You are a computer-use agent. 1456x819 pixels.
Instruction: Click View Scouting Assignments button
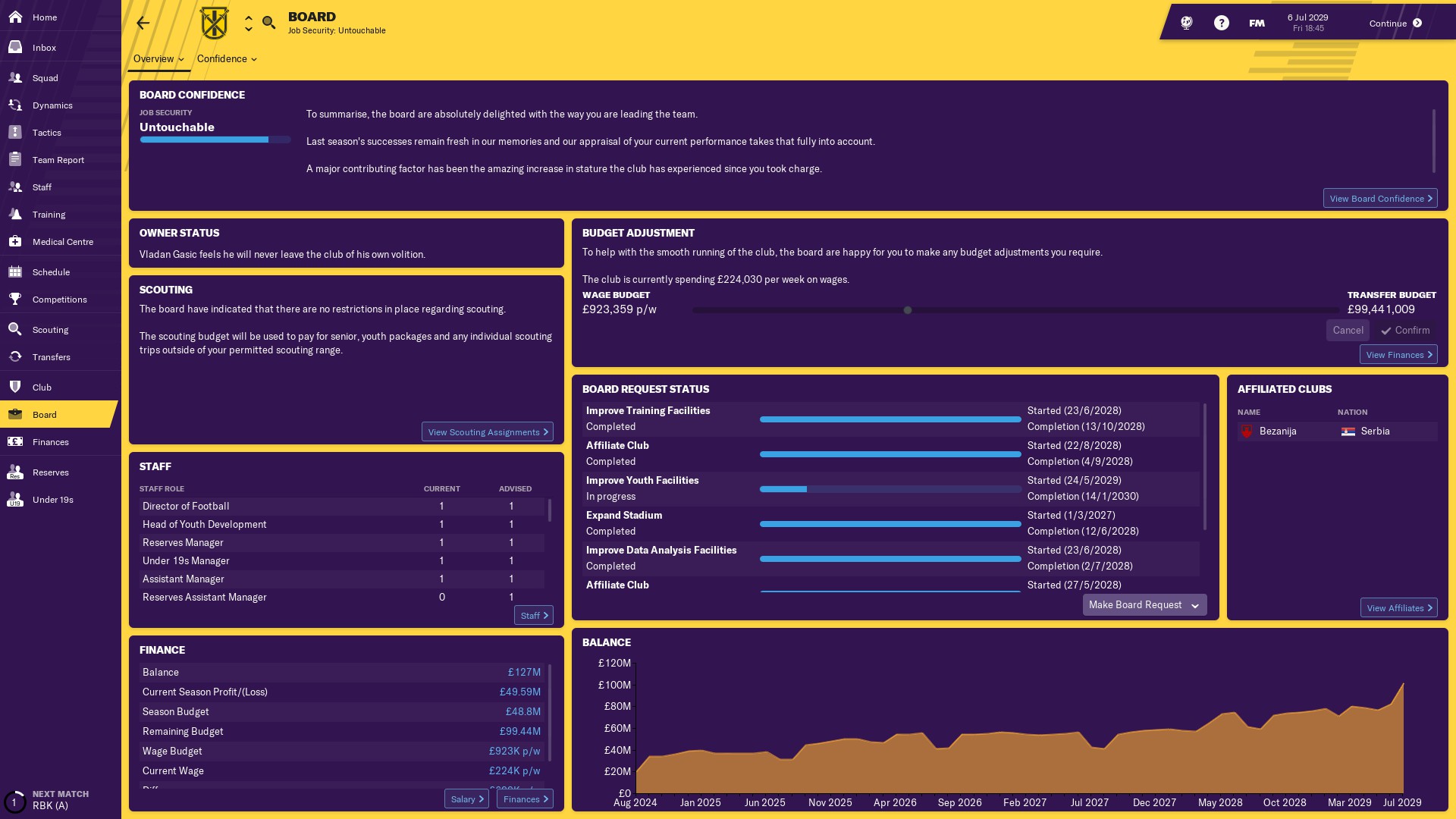[487, 432]
